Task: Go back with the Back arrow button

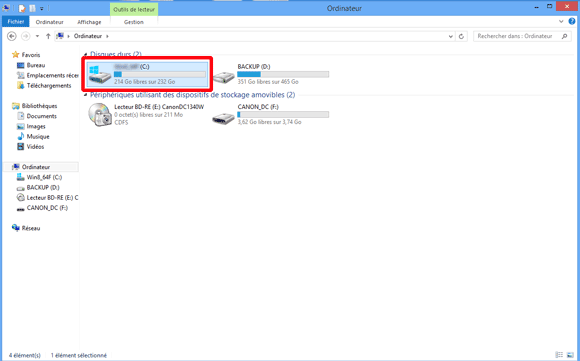Action: 12,36
